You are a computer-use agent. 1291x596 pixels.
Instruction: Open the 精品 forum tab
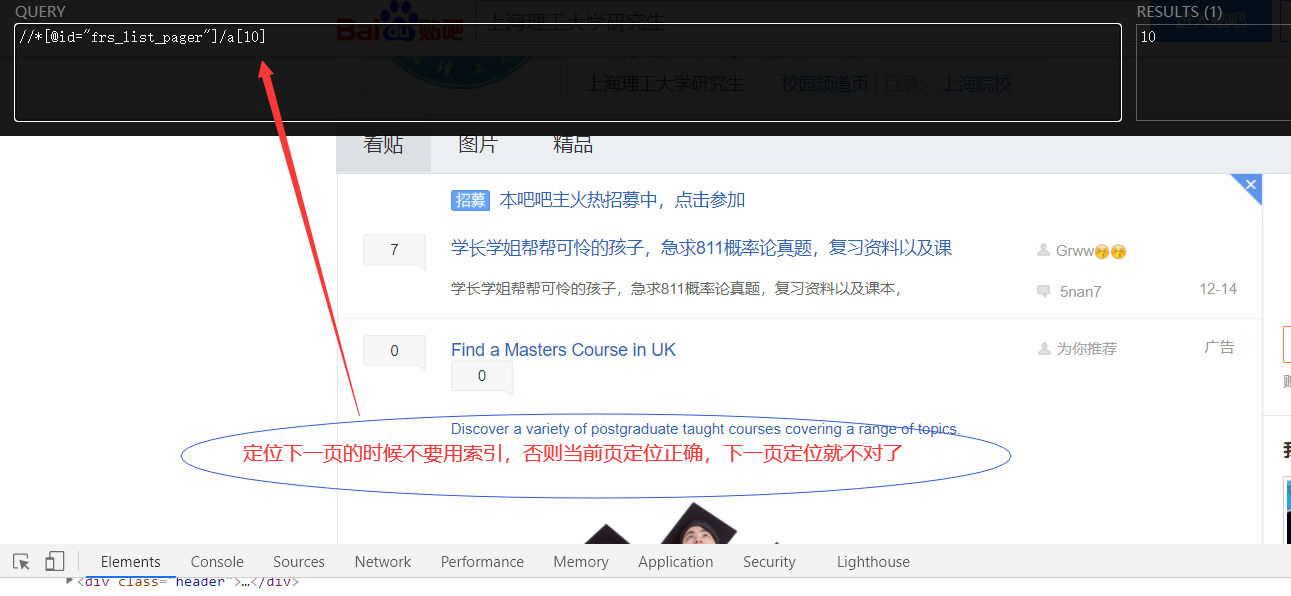point(573,145)
